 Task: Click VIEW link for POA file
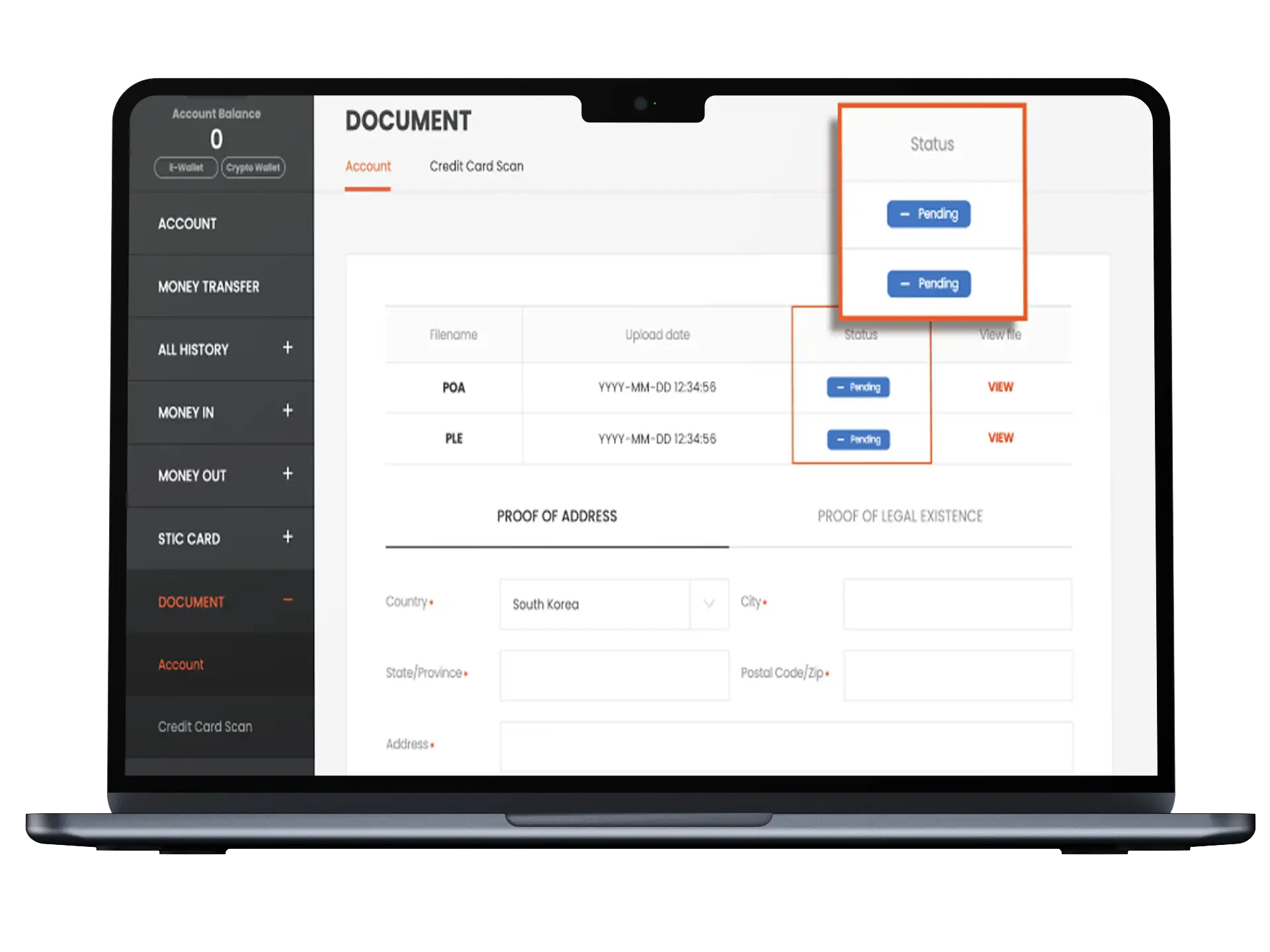pyautogui.click(x=1000, y=387)
